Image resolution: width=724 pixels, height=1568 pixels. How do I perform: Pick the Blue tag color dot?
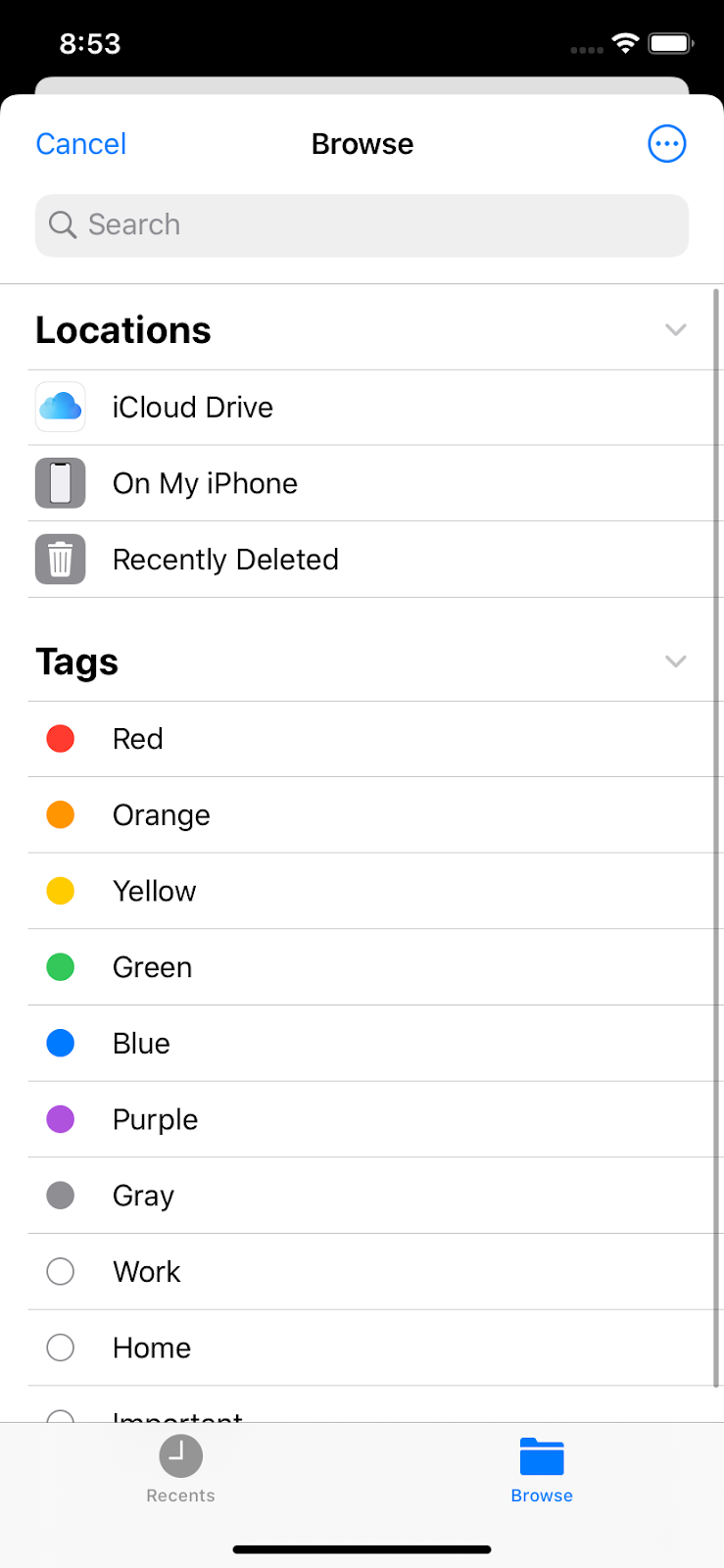pyautogui.click(x=61, y=1043)
